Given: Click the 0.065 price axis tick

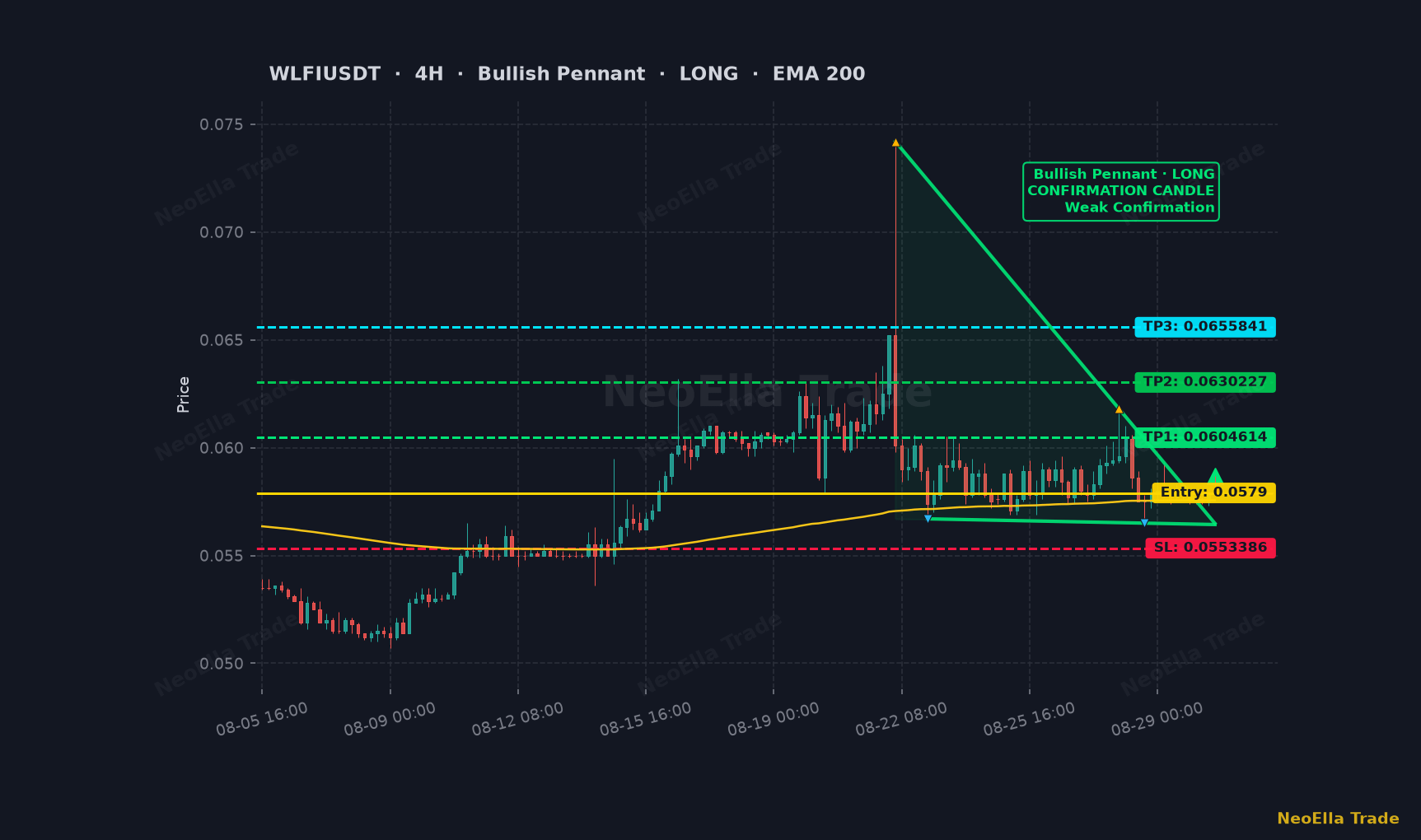Looking at the screenshot, I should 222,340.
